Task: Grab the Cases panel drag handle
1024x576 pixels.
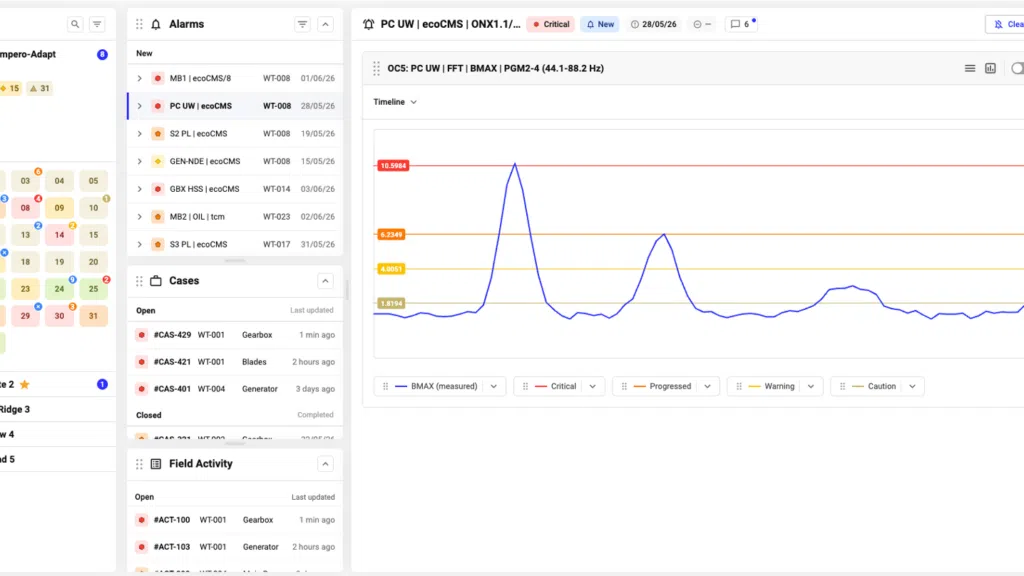Action: pos(139,281)
